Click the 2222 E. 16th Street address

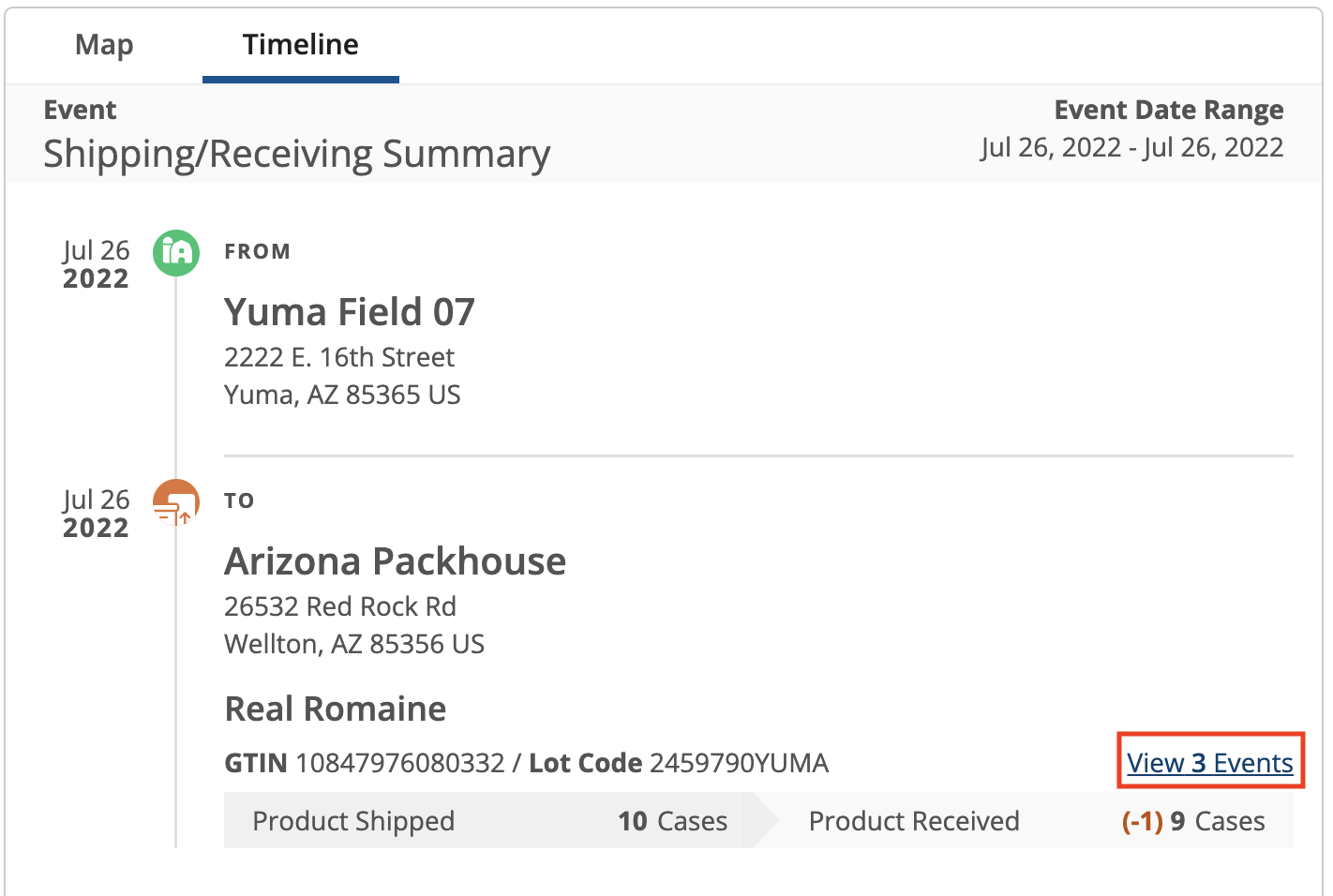point(339,357)
